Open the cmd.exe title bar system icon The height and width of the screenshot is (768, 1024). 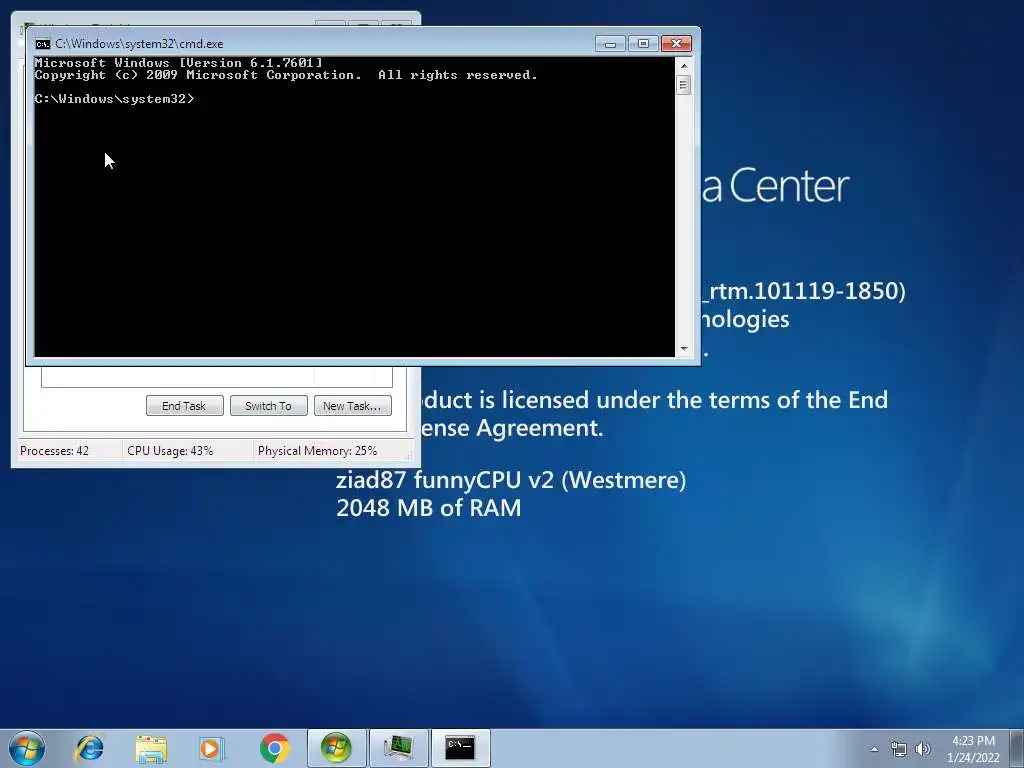[43, 44]
